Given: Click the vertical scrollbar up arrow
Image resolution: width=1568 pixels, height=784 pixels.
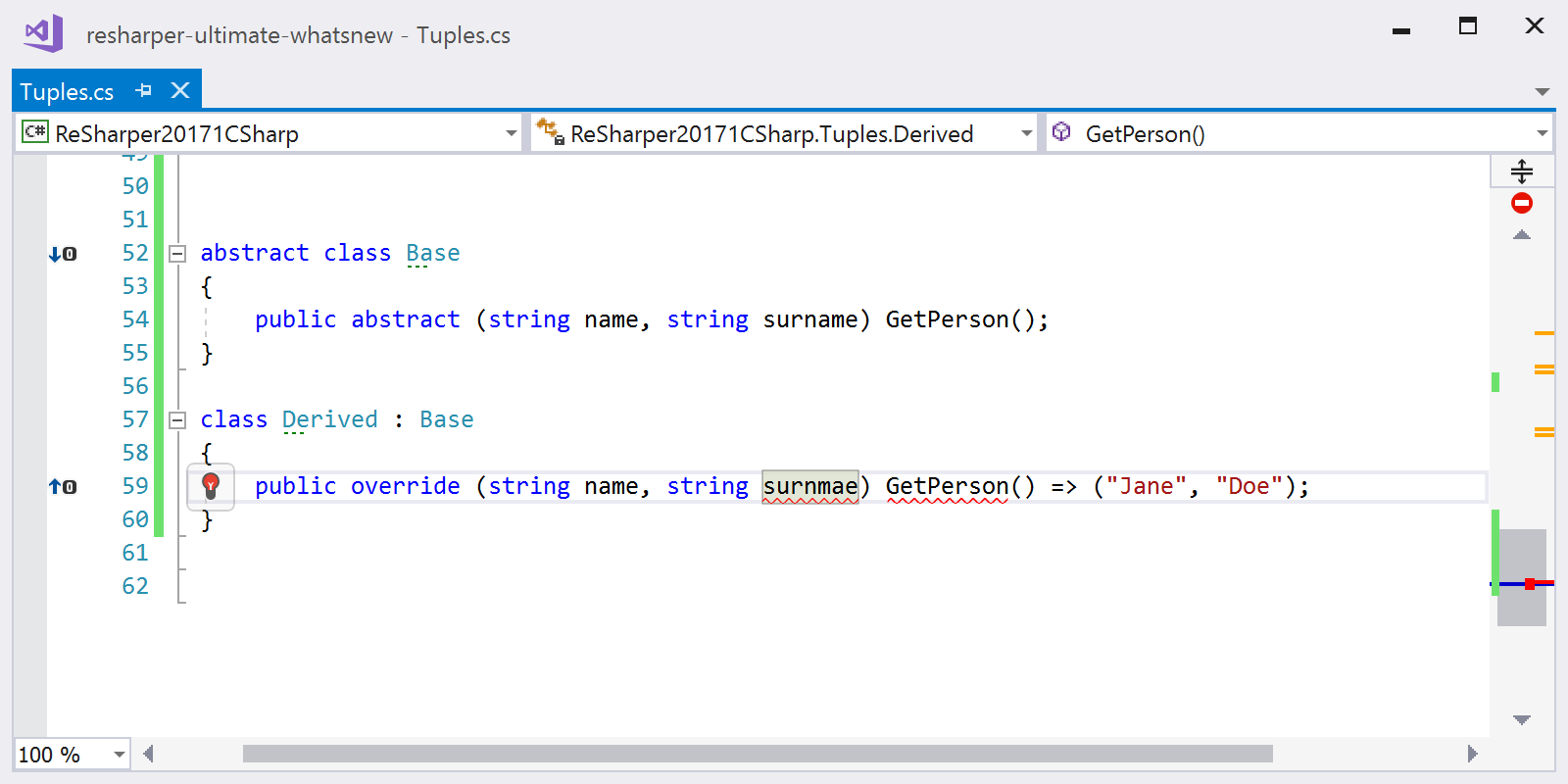Looking at the screenshot, I should coord(1522,235).
